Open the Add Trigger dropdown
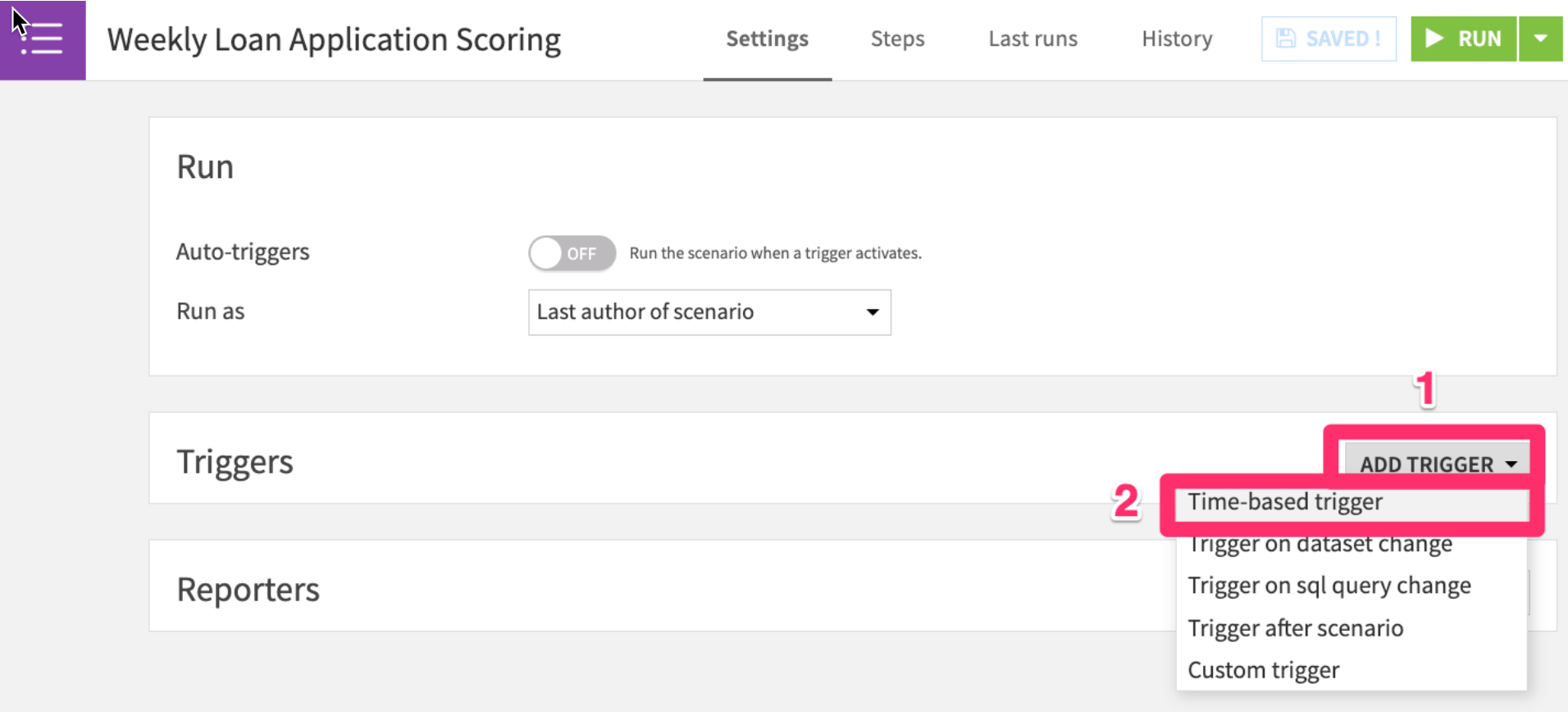 coord(1437,464)
